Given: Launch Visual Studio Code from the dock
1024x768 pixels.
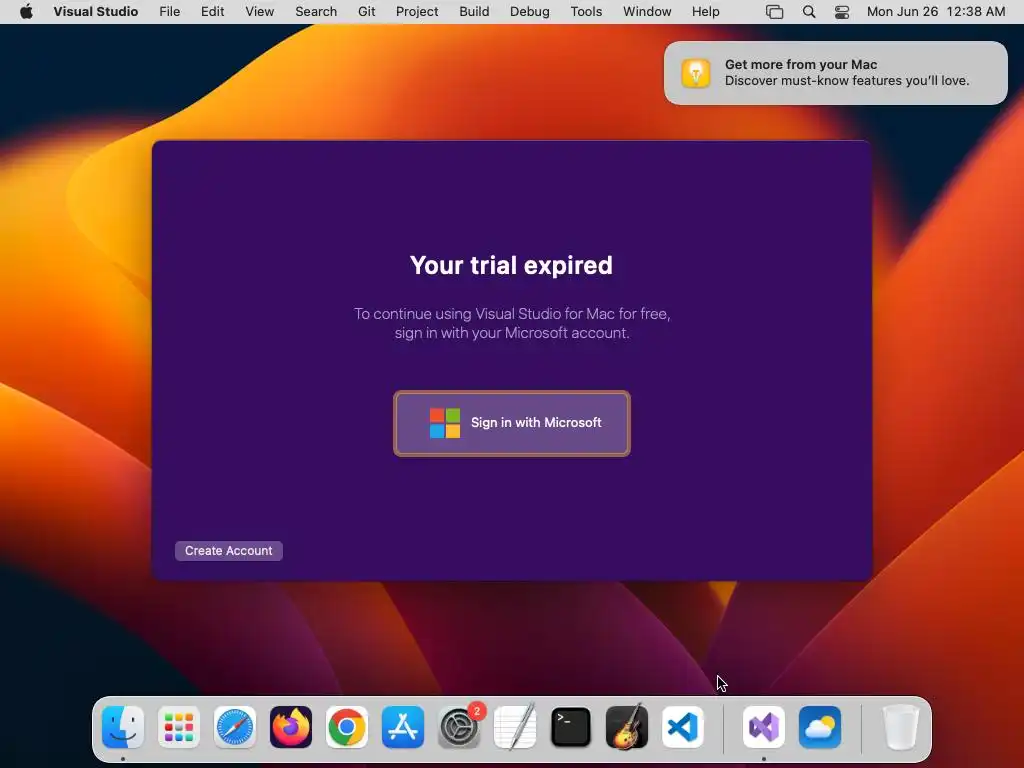Looking at the screenshot, I should pos(682,727).
